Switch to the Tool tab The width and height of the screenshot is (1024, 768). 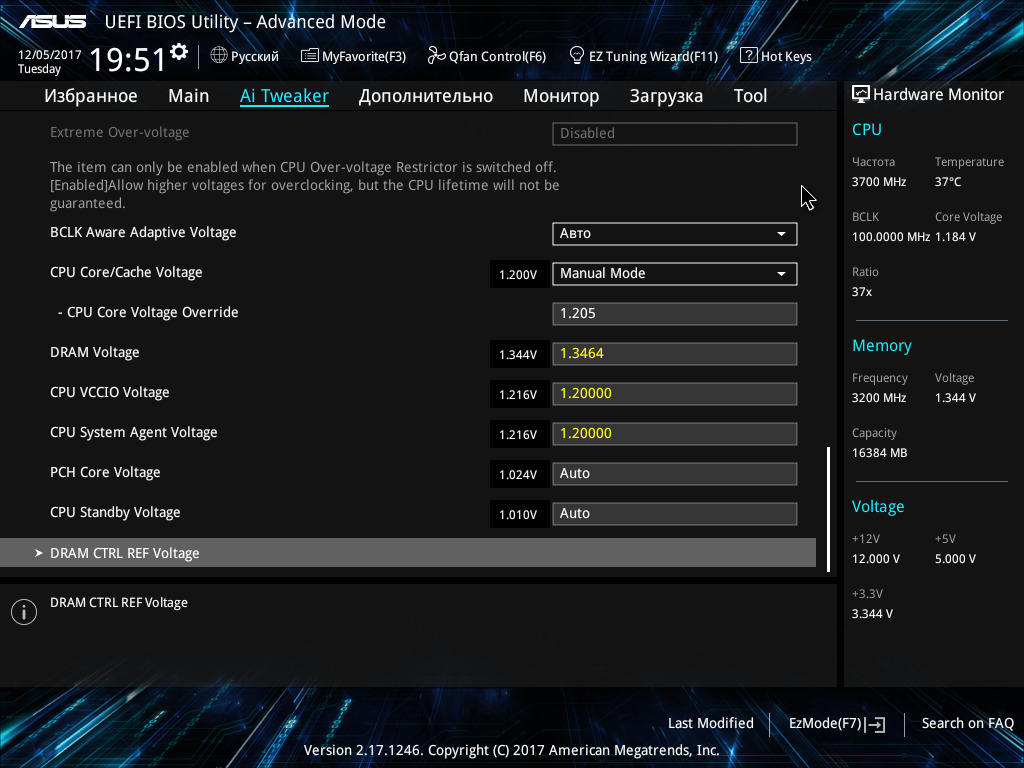coord(750,96)
